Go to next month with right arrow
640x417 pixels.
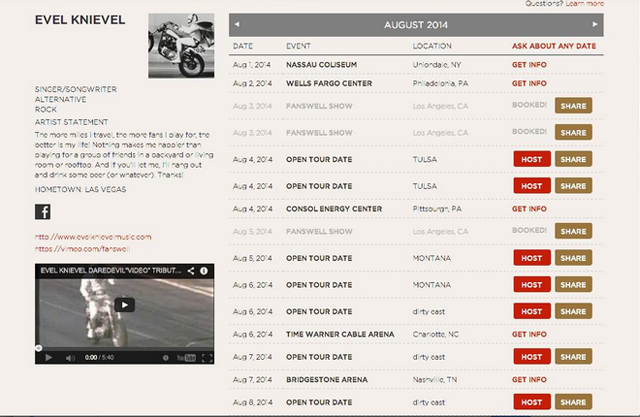pyautogui.click(x=595, y=24)
